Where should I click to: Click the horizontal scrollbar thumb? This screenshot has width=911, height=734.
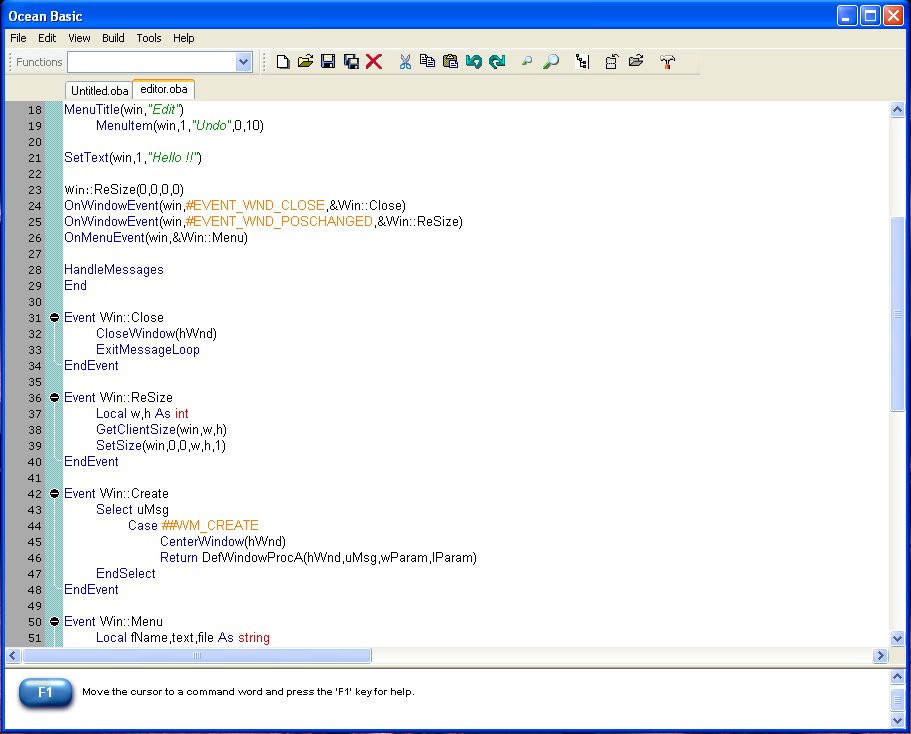pos(196,656)
